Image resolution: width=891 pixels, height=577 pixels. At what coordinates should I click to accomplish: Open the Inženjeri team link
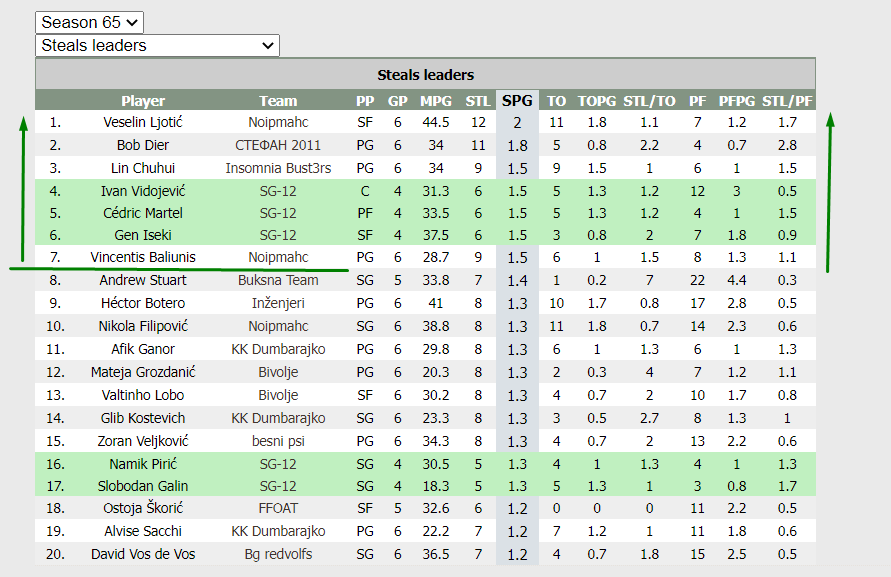coord(278,303)
